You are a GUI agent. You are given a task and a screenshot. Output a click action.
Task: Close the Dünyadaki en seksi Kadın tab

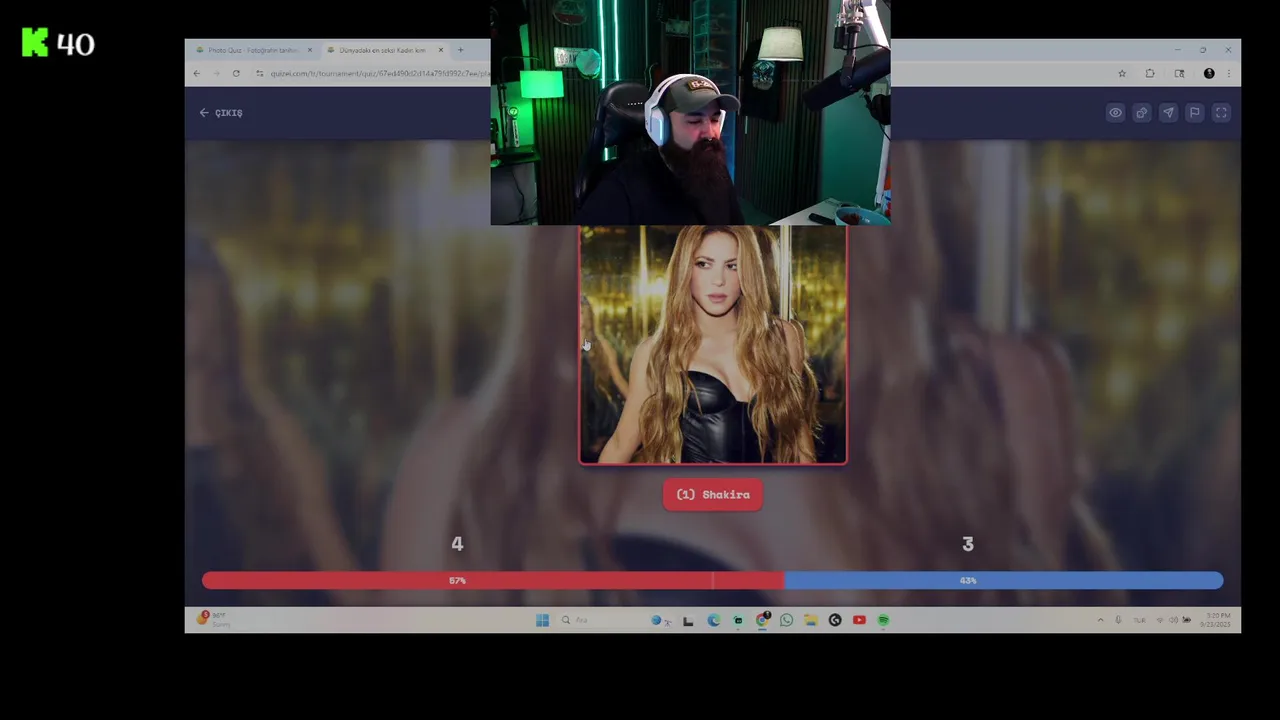click(x=440, y=50)
